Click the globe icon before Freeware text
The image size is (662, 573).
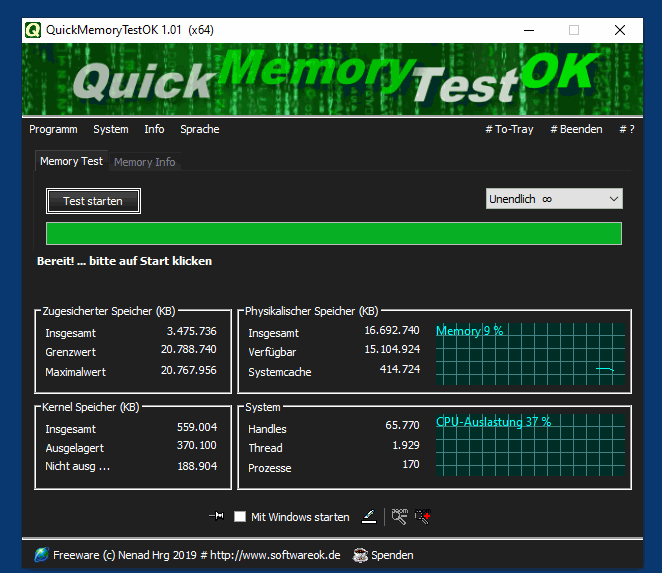(41, 554)
